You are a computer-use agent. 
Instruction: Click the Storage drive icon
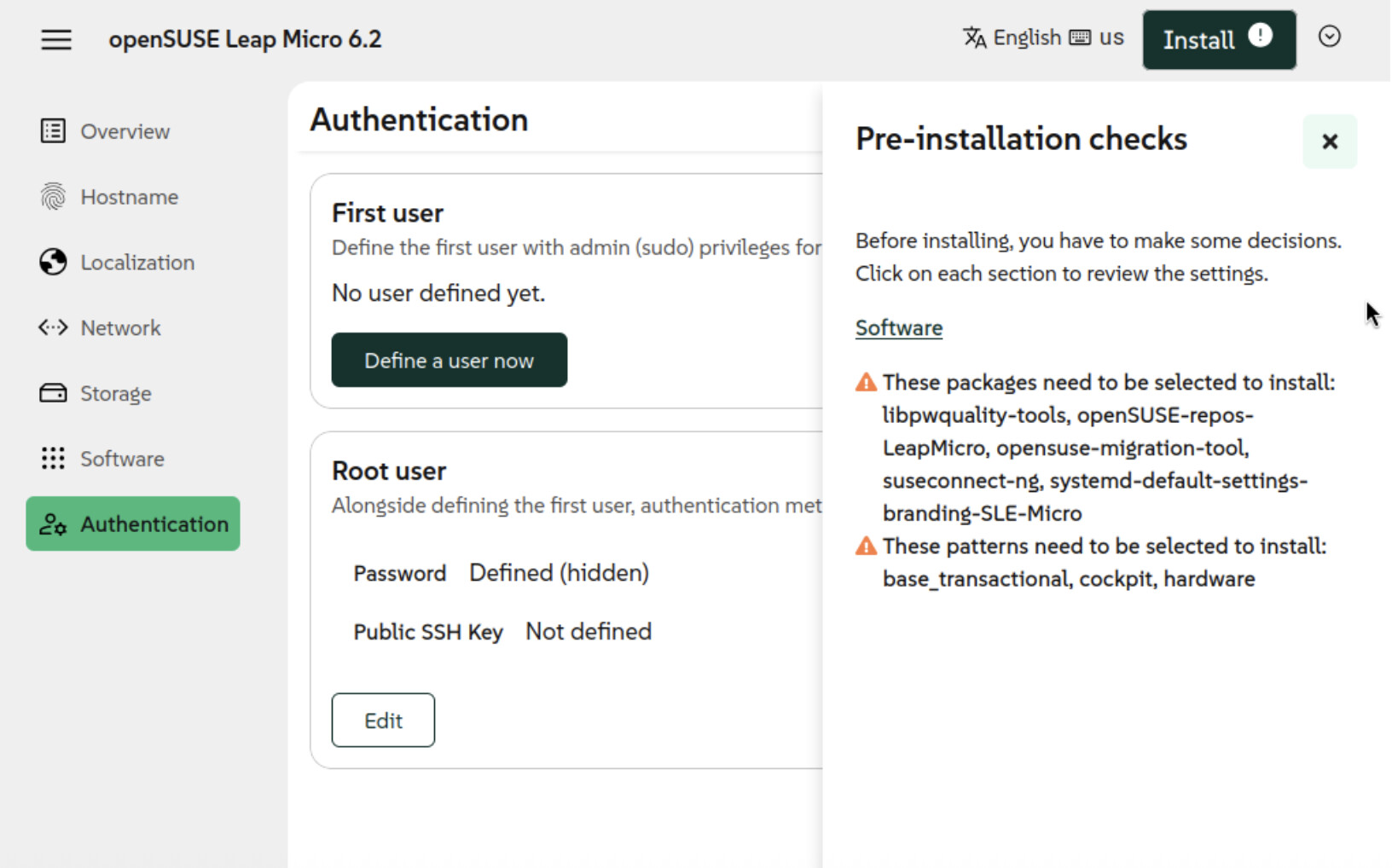pos(53,393)
